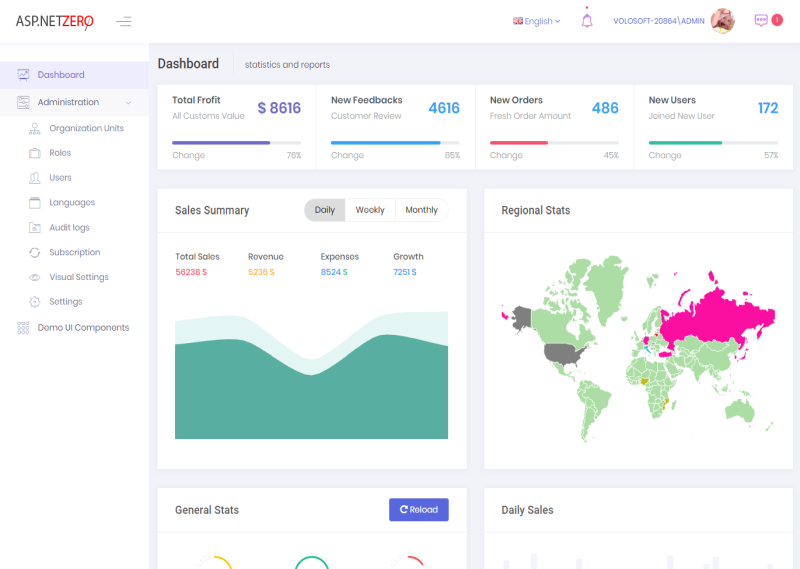This screenshot has height=569, width=800.
Task: Click the Subscription refresh icon
Action: 35,253
